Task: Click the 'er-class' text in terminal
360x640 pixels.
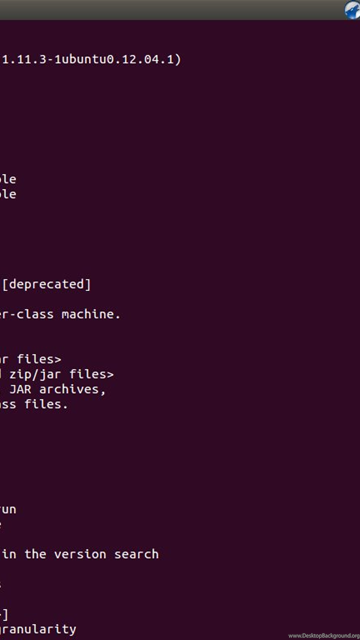Action: [27, 314]
